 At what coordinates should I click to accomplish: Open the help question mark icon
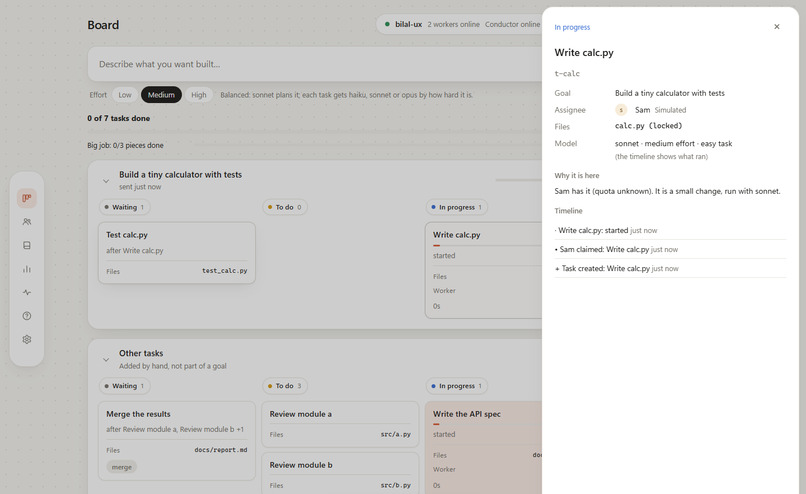27,316
